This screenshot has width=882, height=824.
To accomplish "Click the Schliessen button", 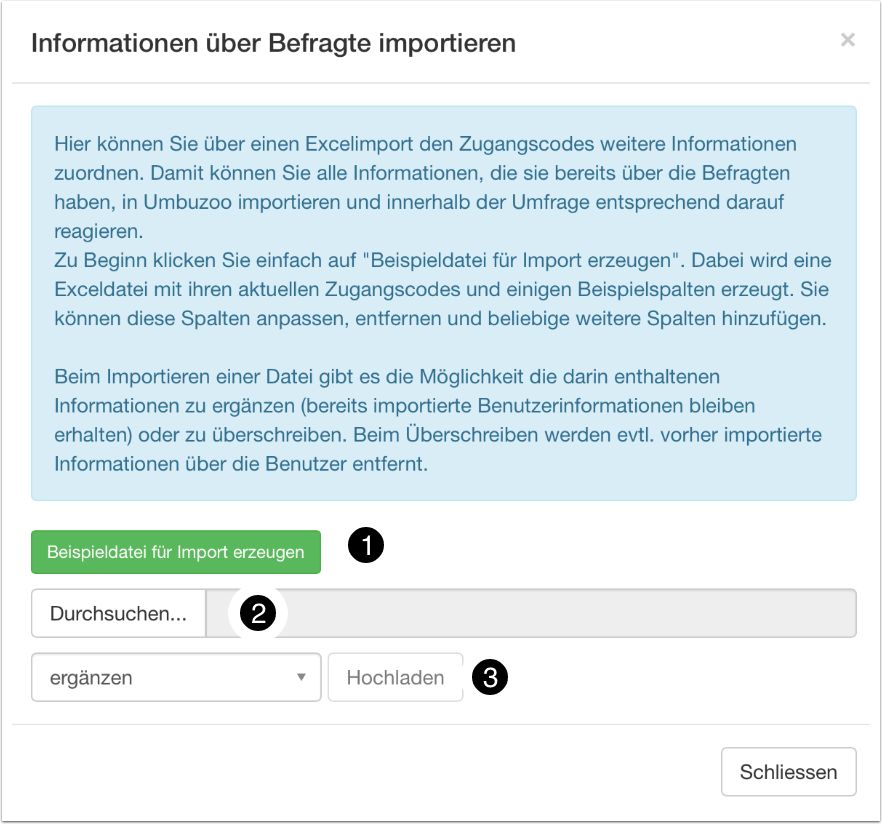I will (788, 772).
